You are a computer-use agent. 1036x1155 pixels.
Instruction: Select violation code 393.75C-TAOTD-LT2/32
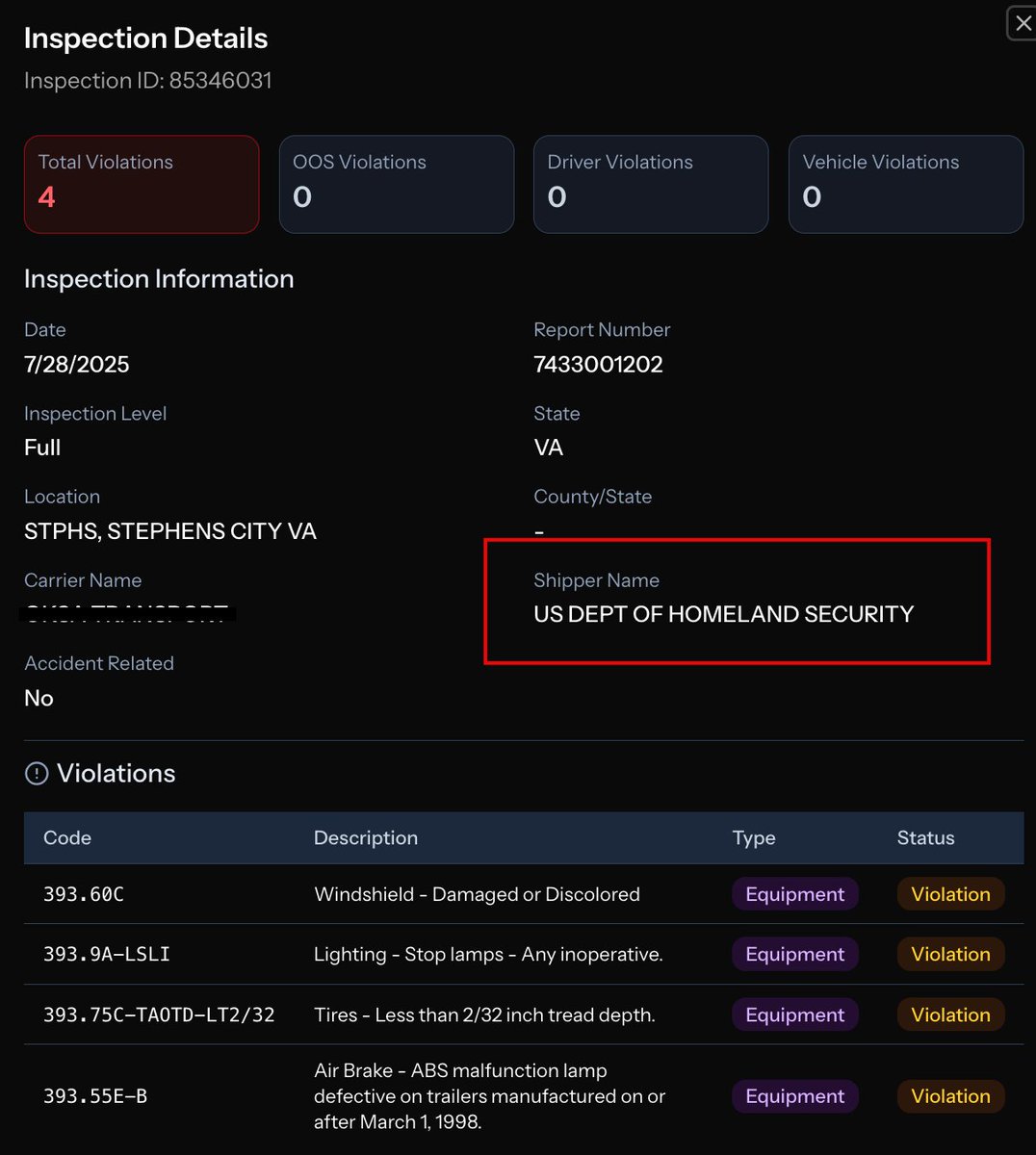click(159, 1014)
